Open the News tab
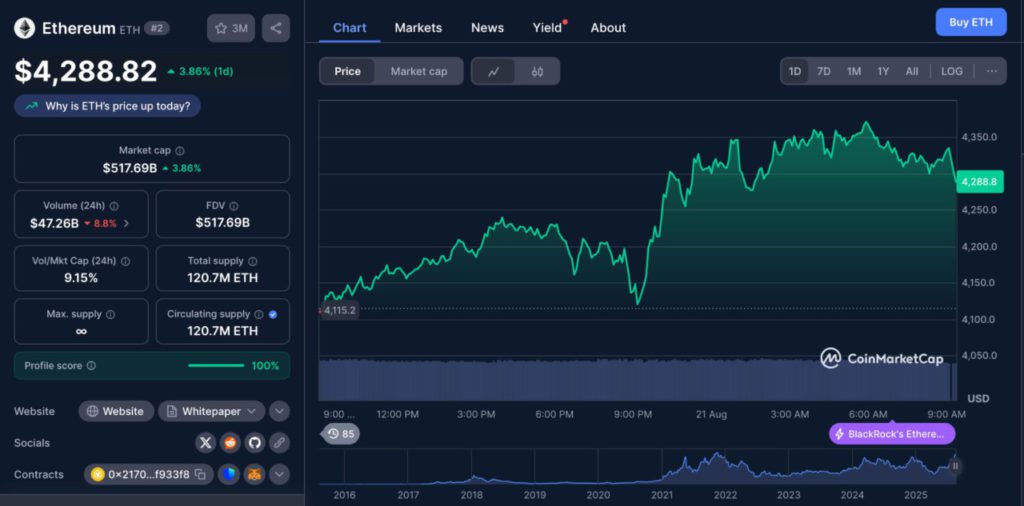This screenshot has width=1024, height=506. (x=487, y=28)
